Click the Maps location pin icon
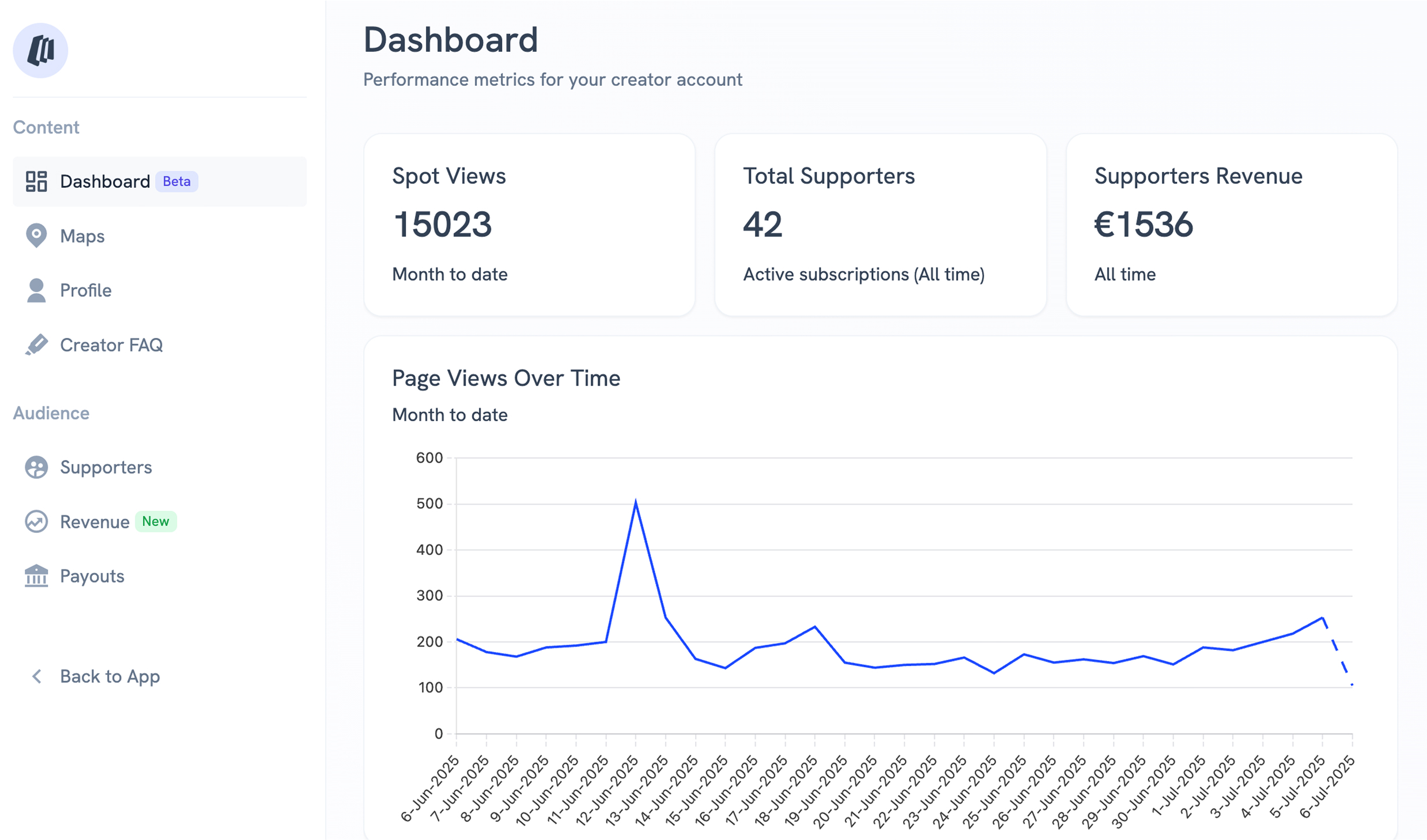Screen dimensions: 1427x840 click(36, 235)
